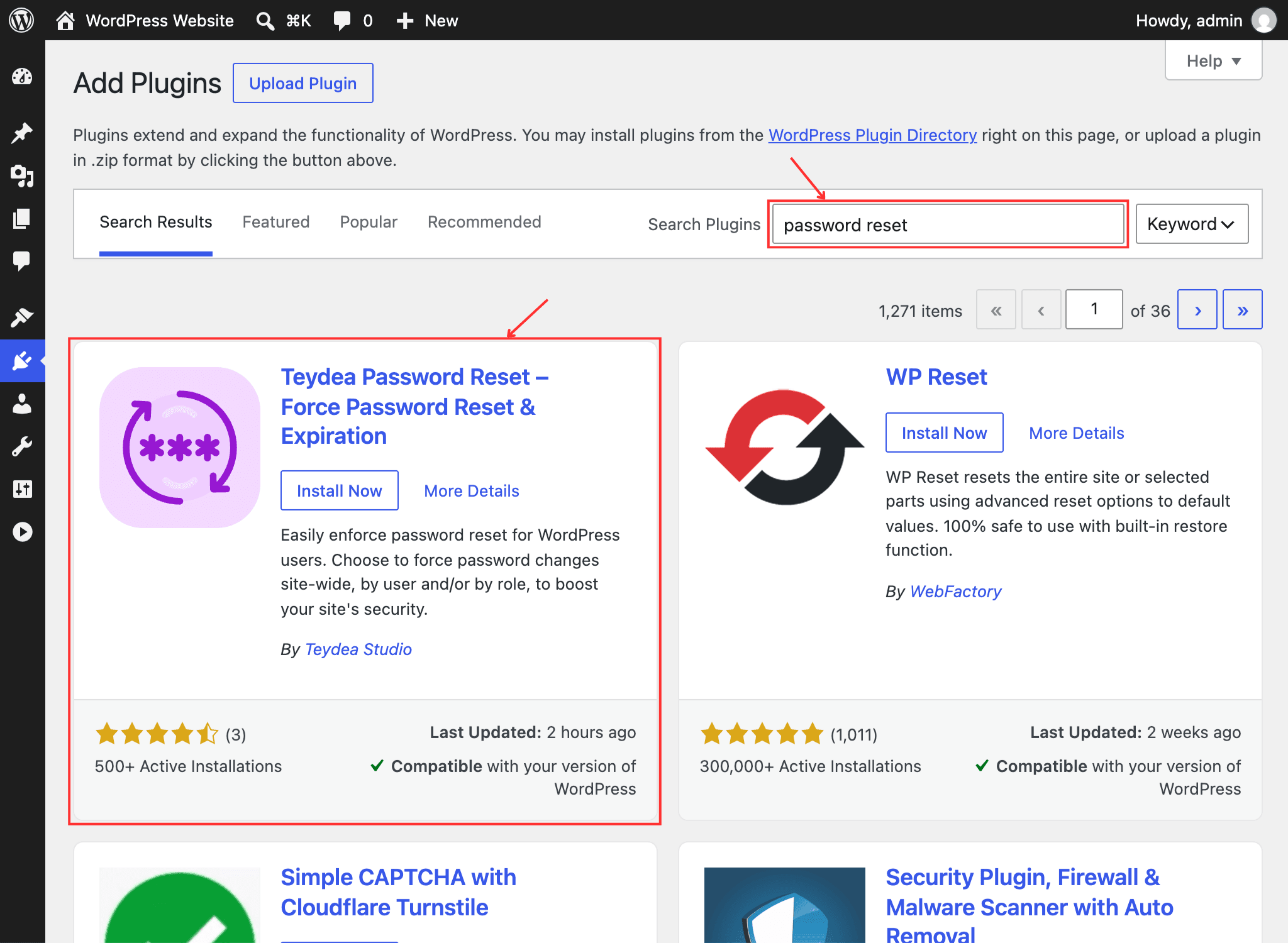Open the Teydea Password Reset plugin title
Image resolution: width=1288 pixels, height=943 pixels.
click(x=415, y=406)
